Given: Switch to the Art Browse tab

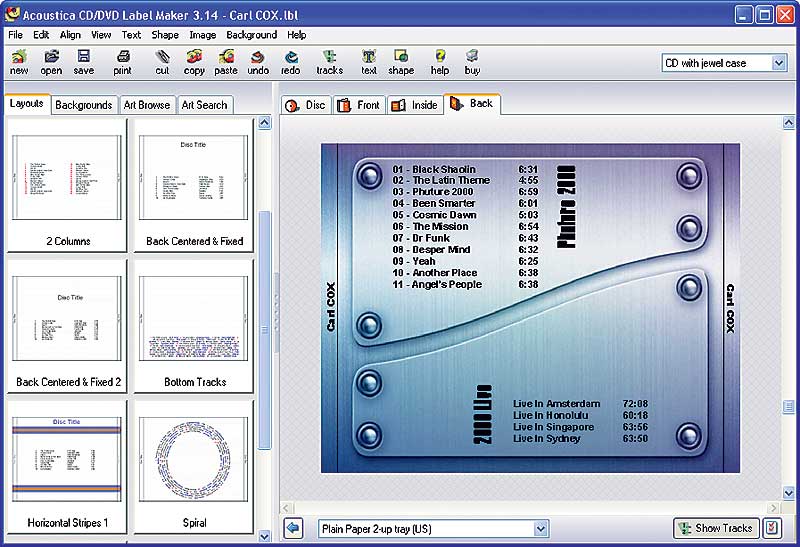Looking at the screenshot, I should coord(147,105).
